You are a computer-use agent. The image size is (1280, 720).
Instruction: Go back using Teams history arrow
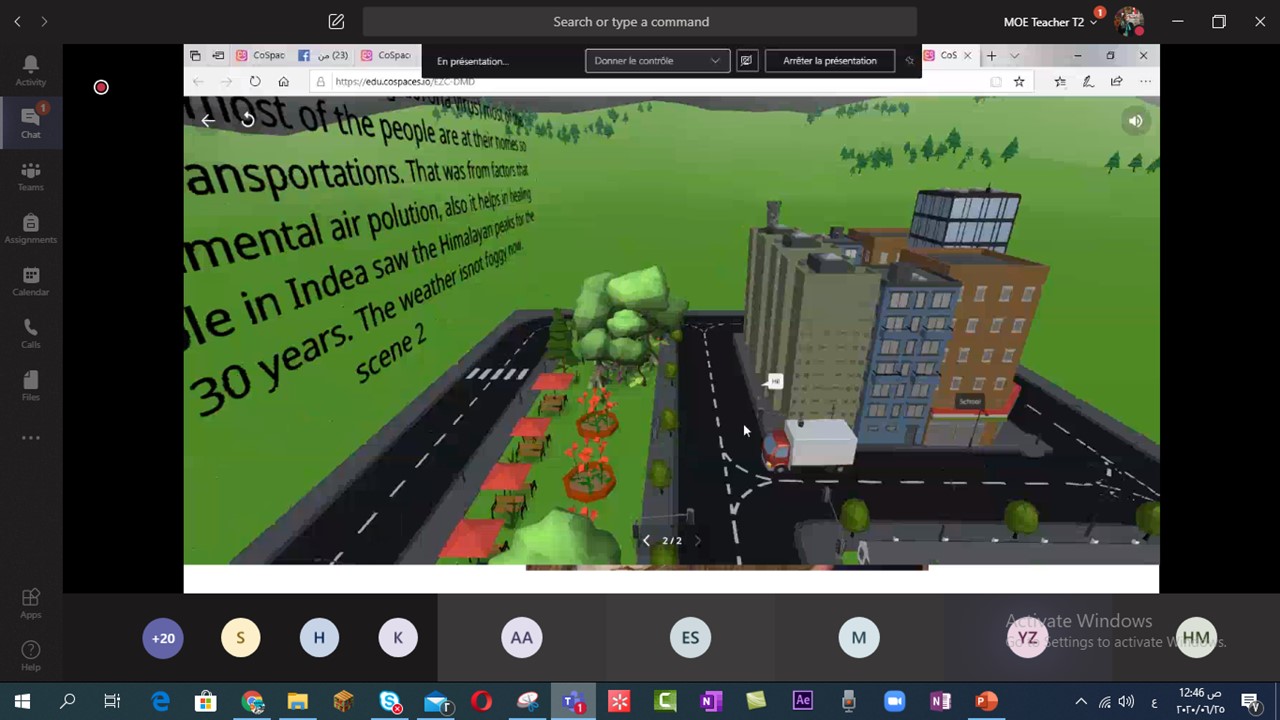tap(17, 21)
